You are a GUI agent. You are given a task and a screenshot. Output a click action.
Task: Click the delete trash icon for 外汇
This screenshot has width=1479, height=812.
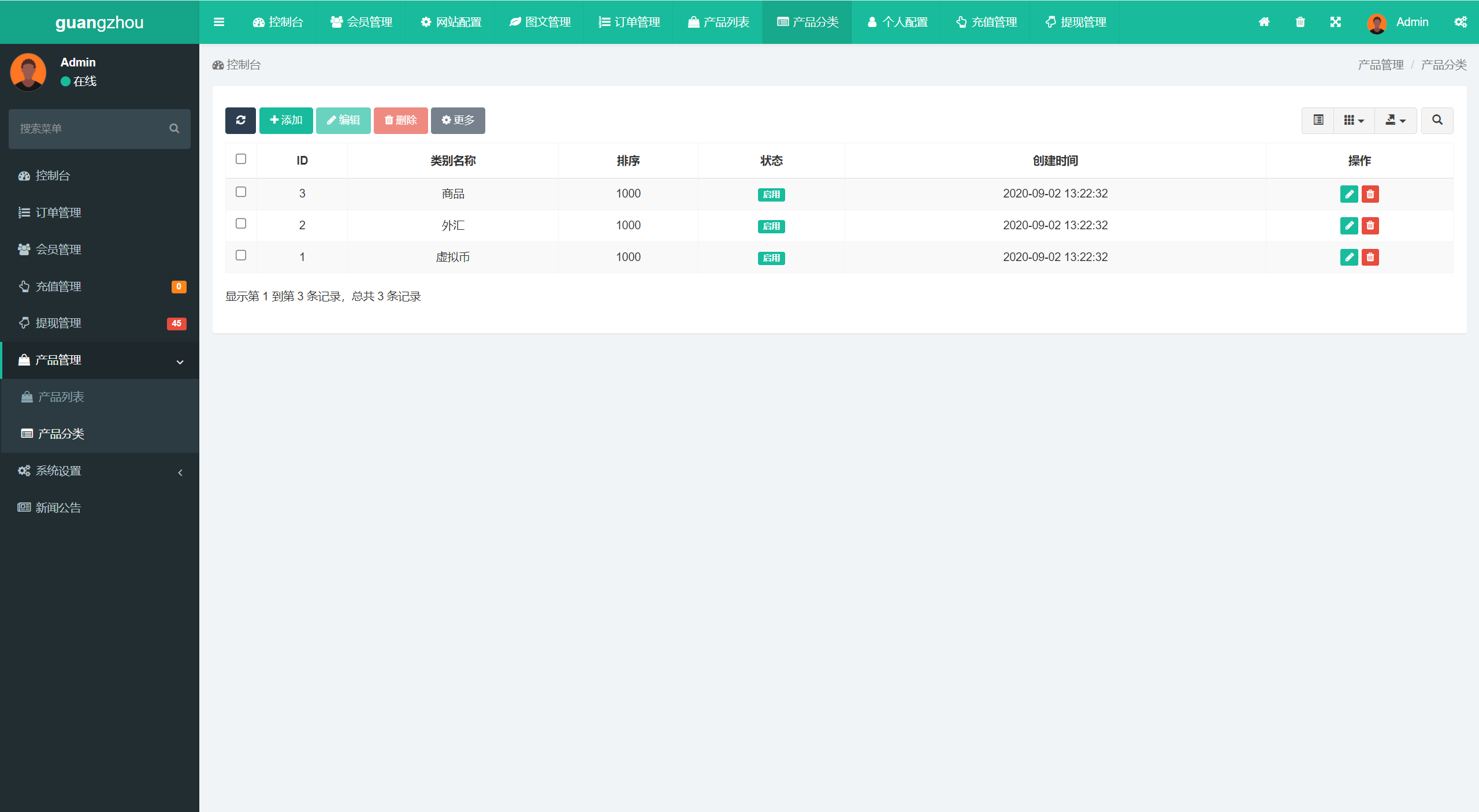click(1370, 225)
